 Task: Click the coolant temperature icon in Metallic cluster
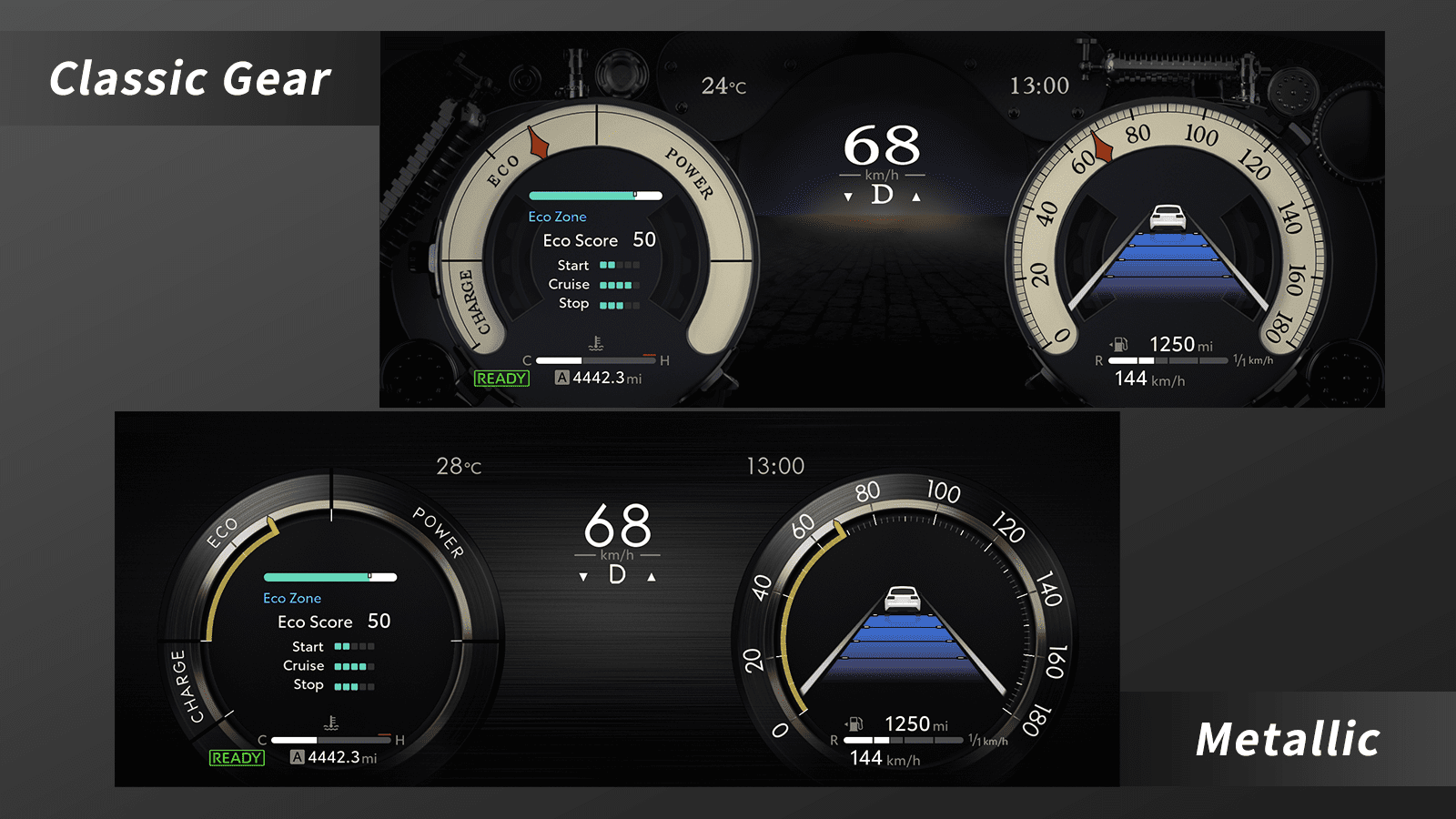[x=331, y=723]
